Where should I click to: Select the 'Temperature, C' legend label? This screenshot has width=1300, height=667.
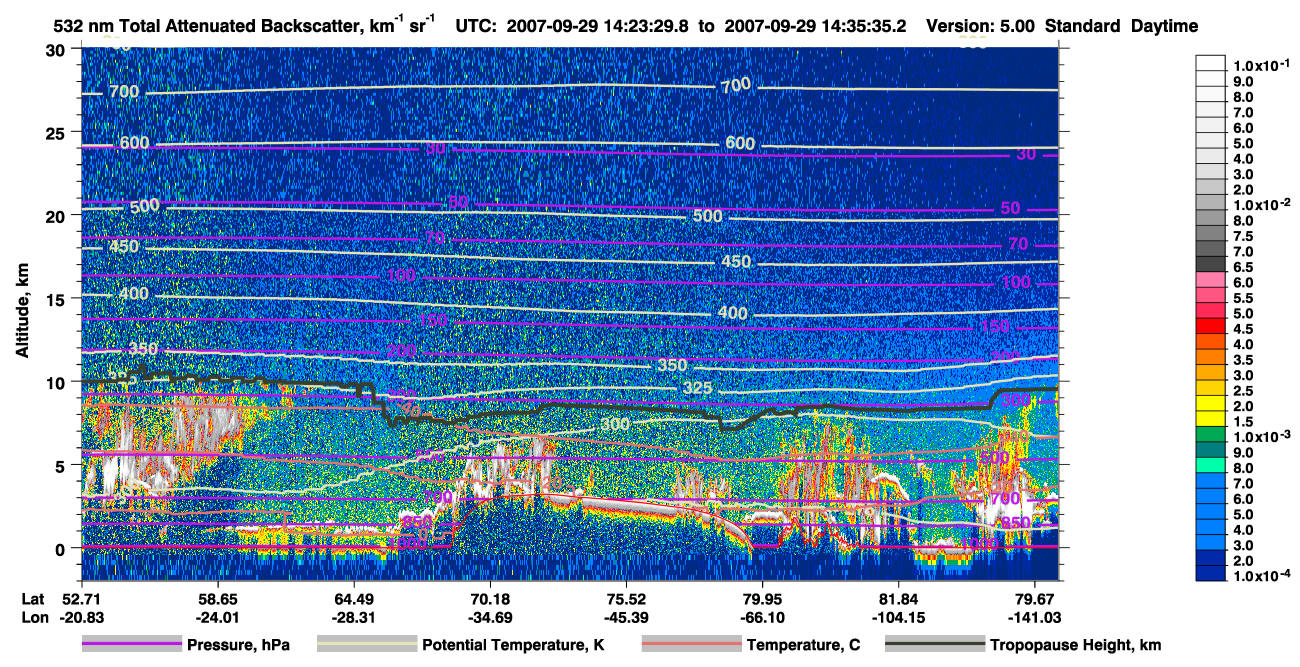pyautogui.click(x=803, y=646)
